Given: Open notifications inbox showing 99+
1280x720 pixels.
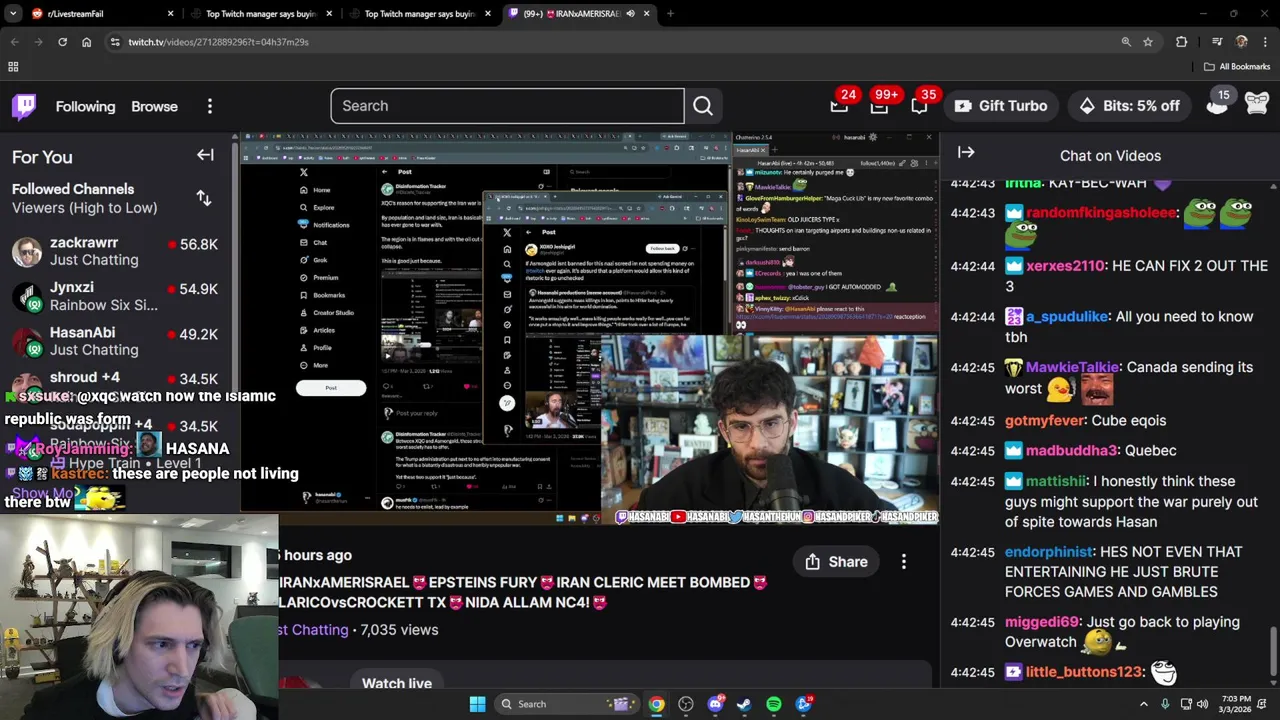Looking at the screenshot, I should tap(879, 105).
